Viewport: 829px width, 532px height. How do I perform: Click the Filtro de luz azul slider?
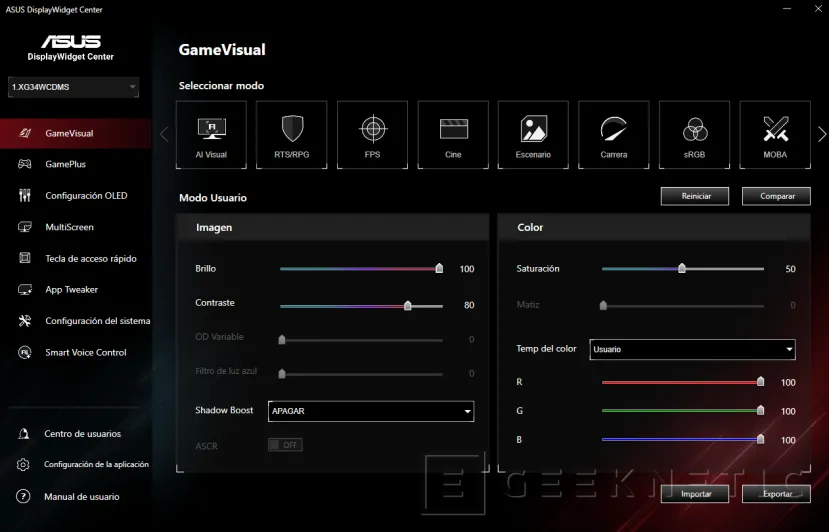coord(361,374)
